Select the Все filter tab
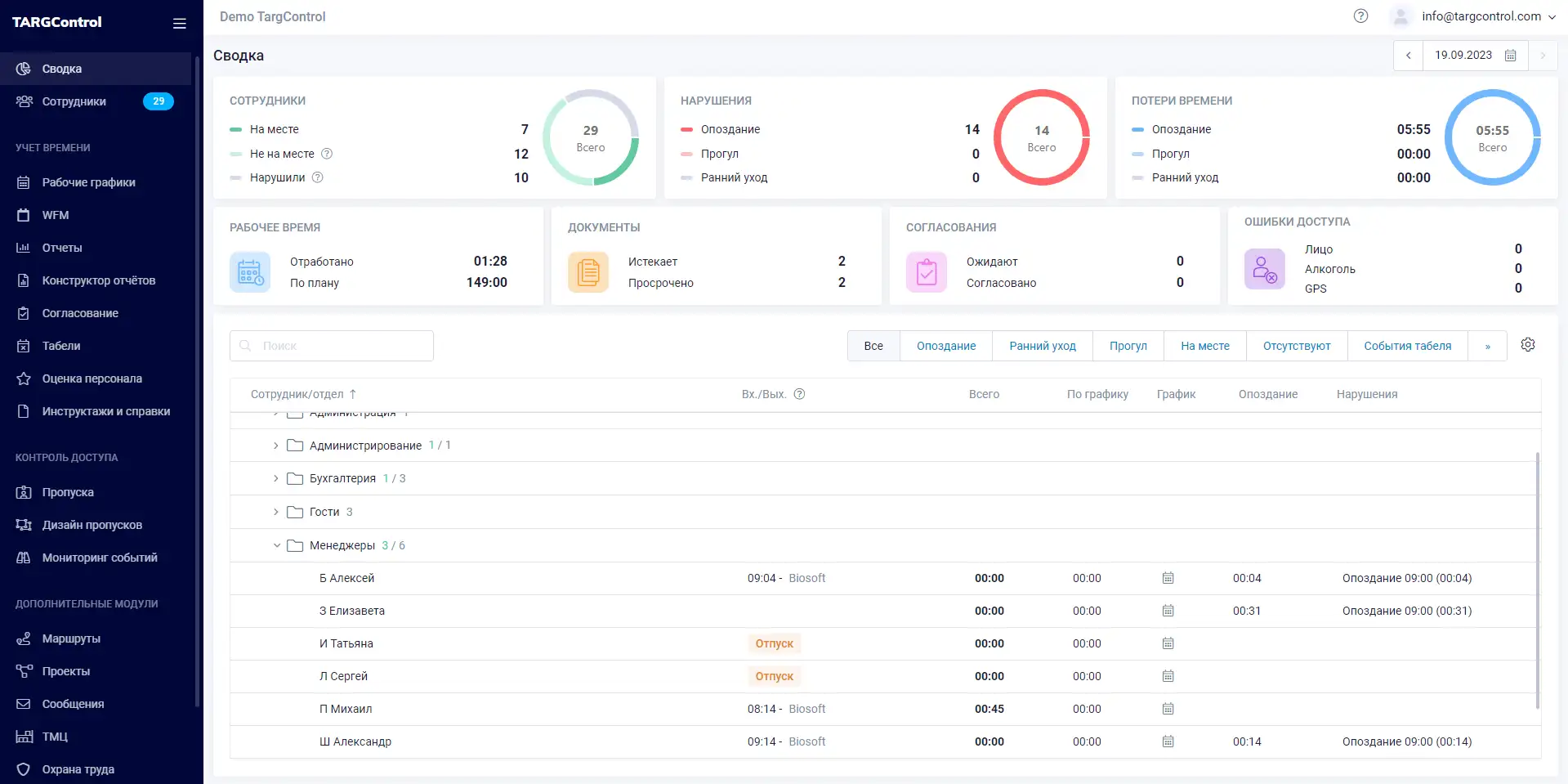The height and width of the screenshot is (784, 1568). coord(873,346)
